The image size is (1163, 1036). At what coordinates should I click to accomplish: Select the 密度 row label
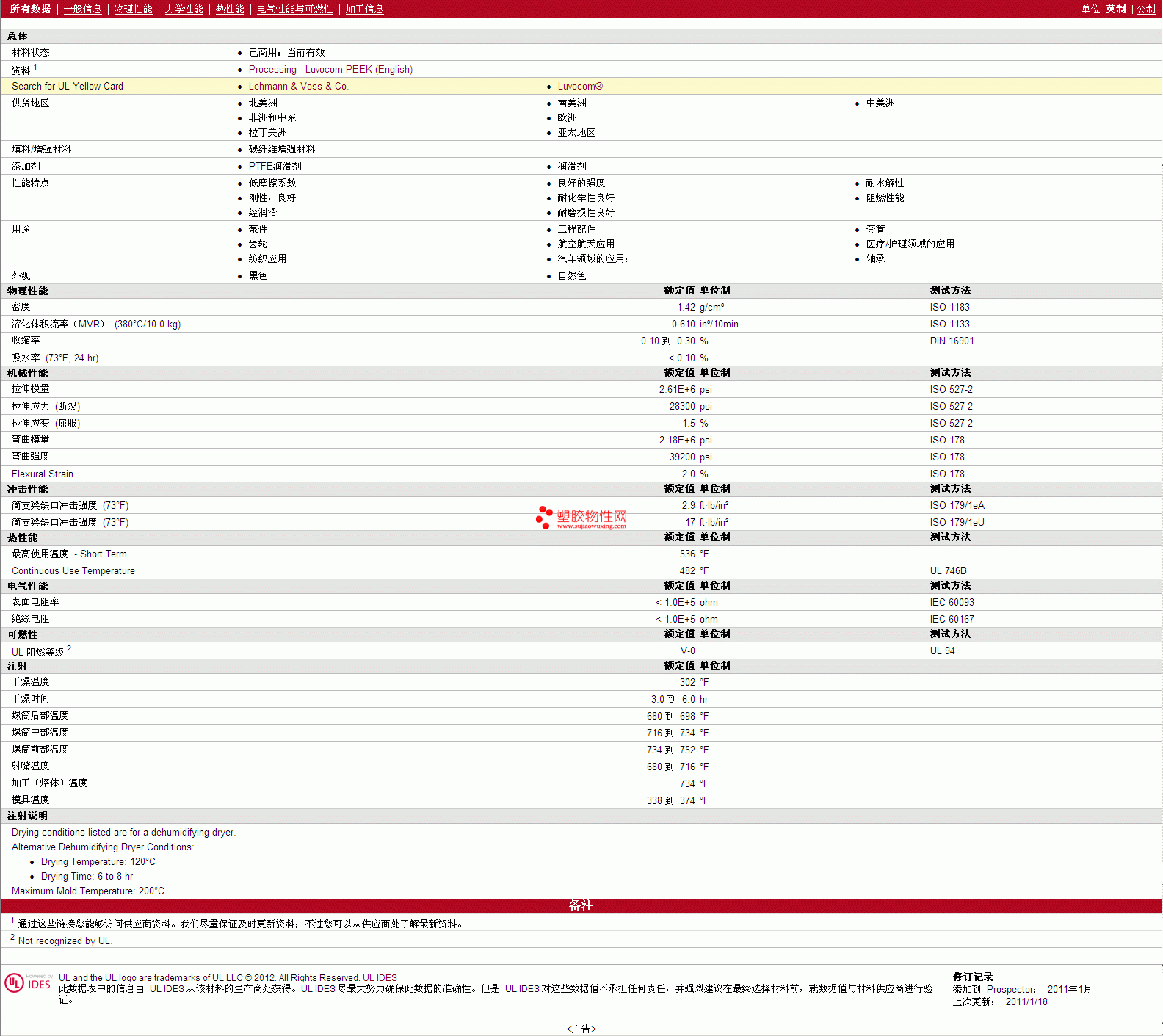(x=21, y=306)
